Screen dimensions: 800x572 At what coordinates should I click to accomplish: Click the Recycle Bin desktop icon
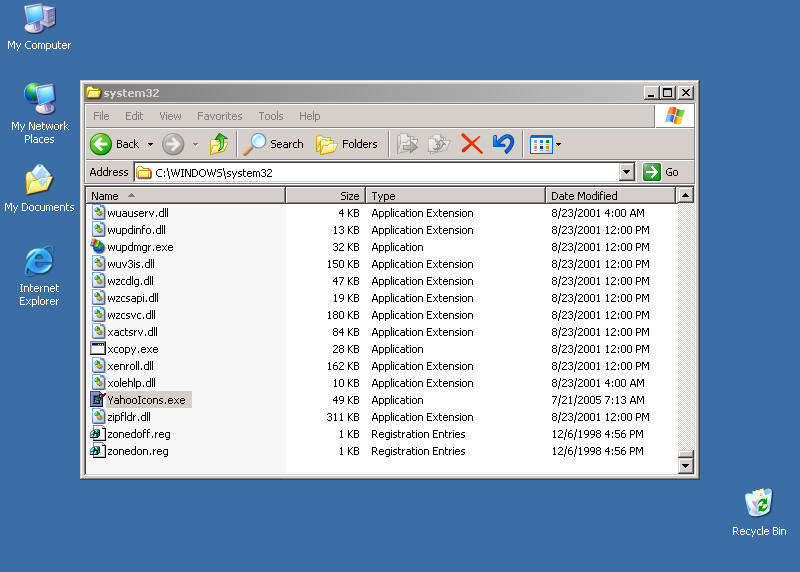(x=759, y=512)
